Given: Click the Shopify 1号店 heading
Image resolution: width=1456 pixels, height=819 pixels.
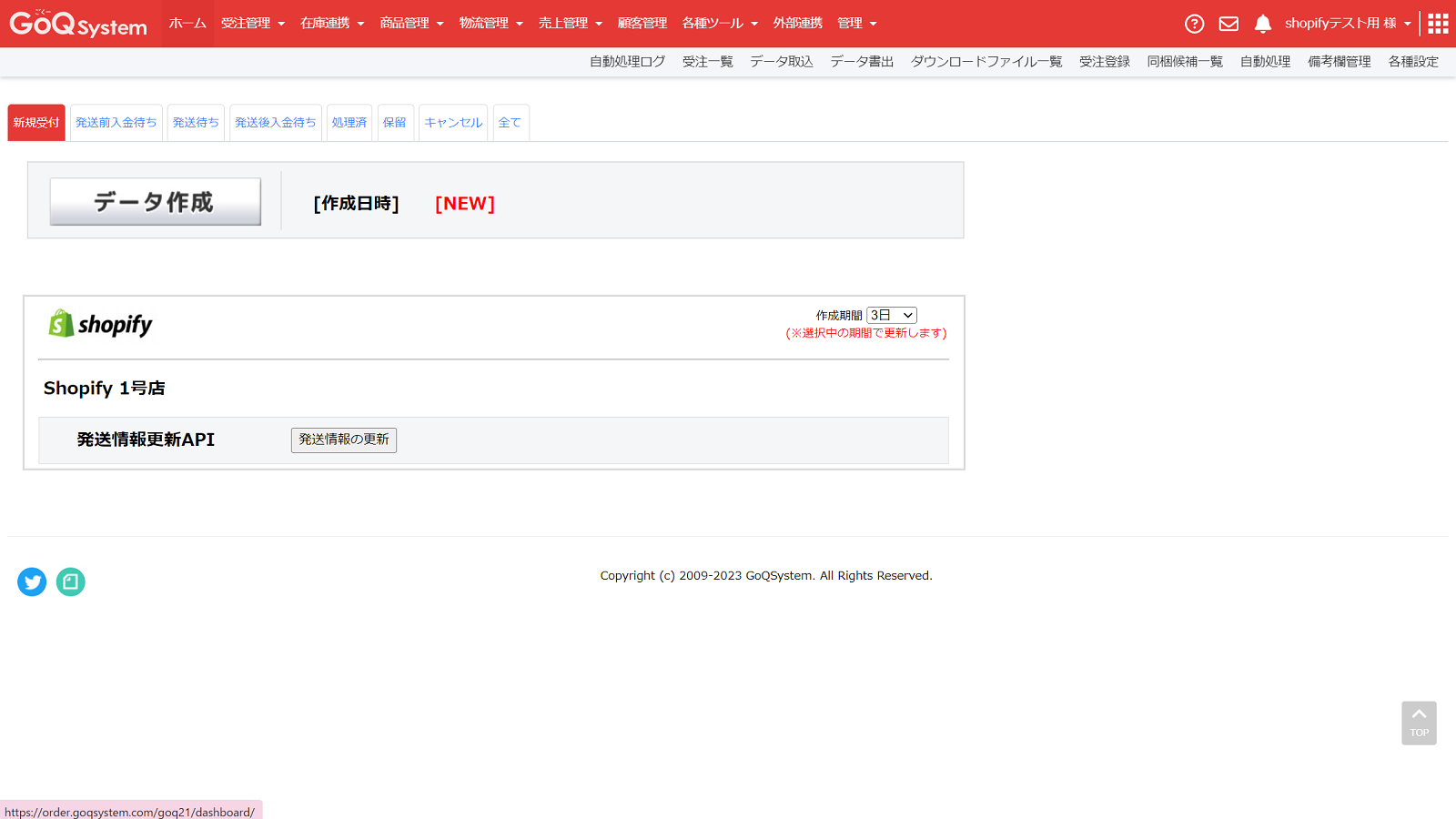Looking at the screenshot, I should [105, 389].
